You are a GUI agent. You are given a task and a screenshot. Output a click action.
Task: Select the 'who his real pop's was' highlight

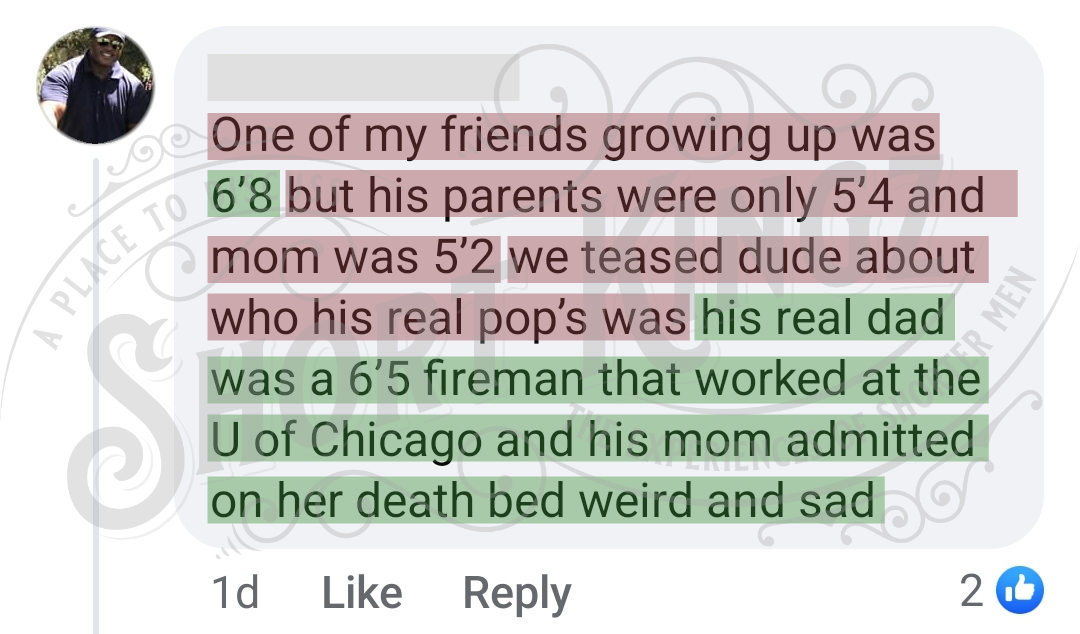[x=448, y=318]
